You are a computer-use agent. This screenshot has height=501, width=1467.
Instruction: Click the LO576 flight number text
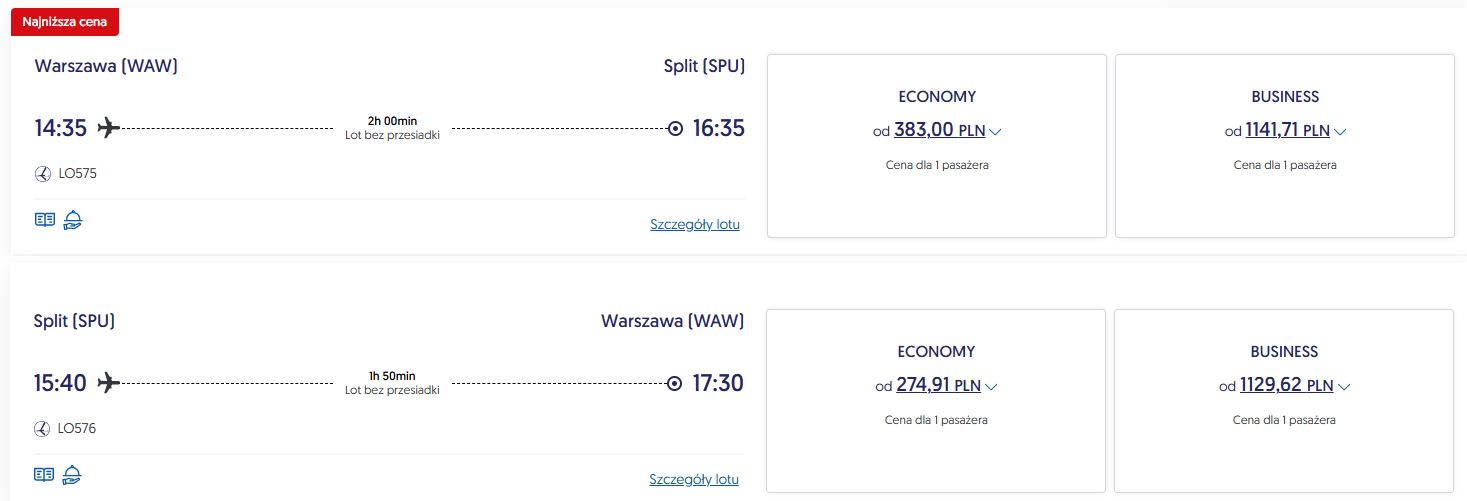pos(77,429)
